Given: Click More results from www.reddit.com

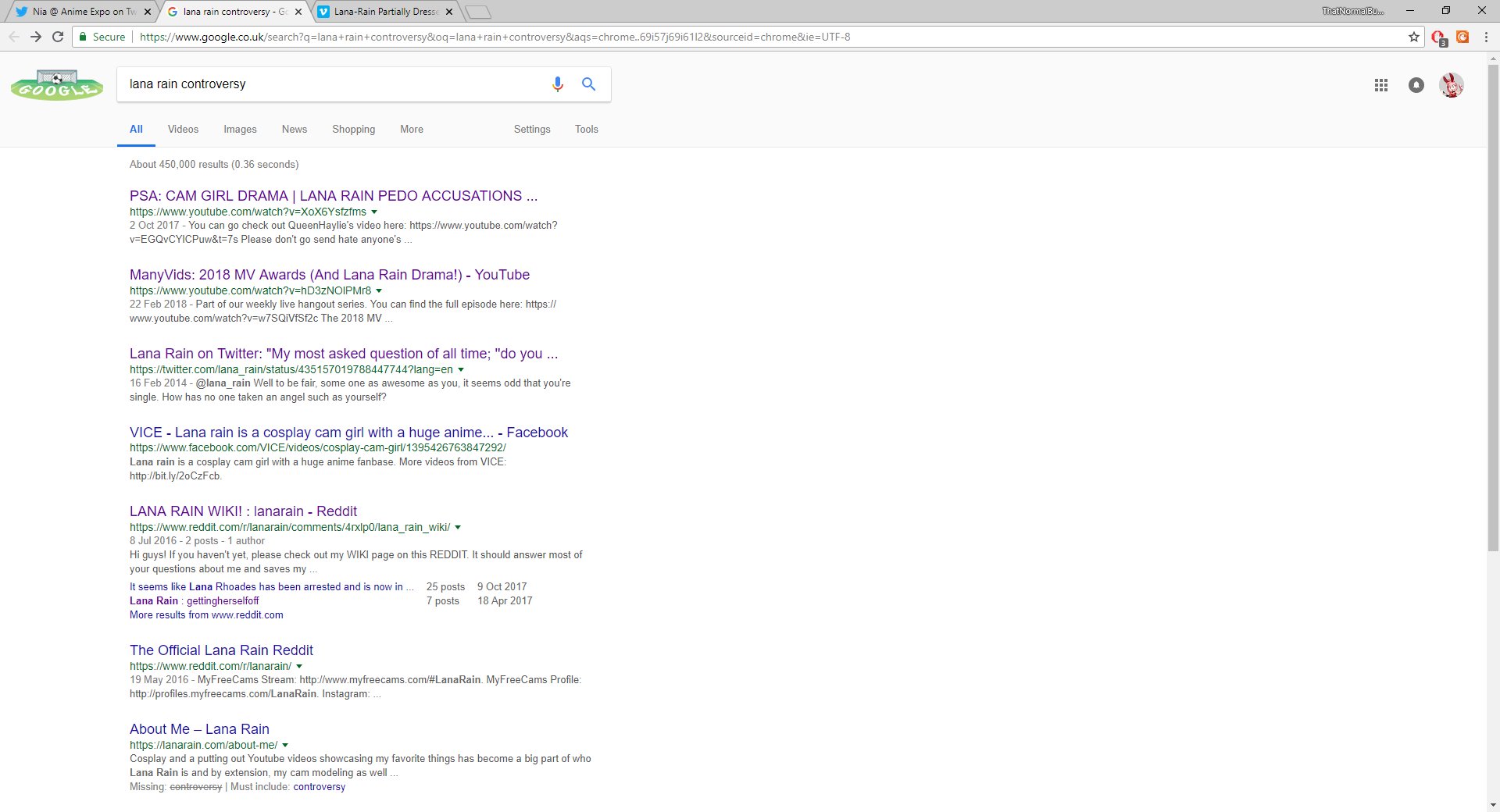Looking at the screenshot, I should 206,614.
